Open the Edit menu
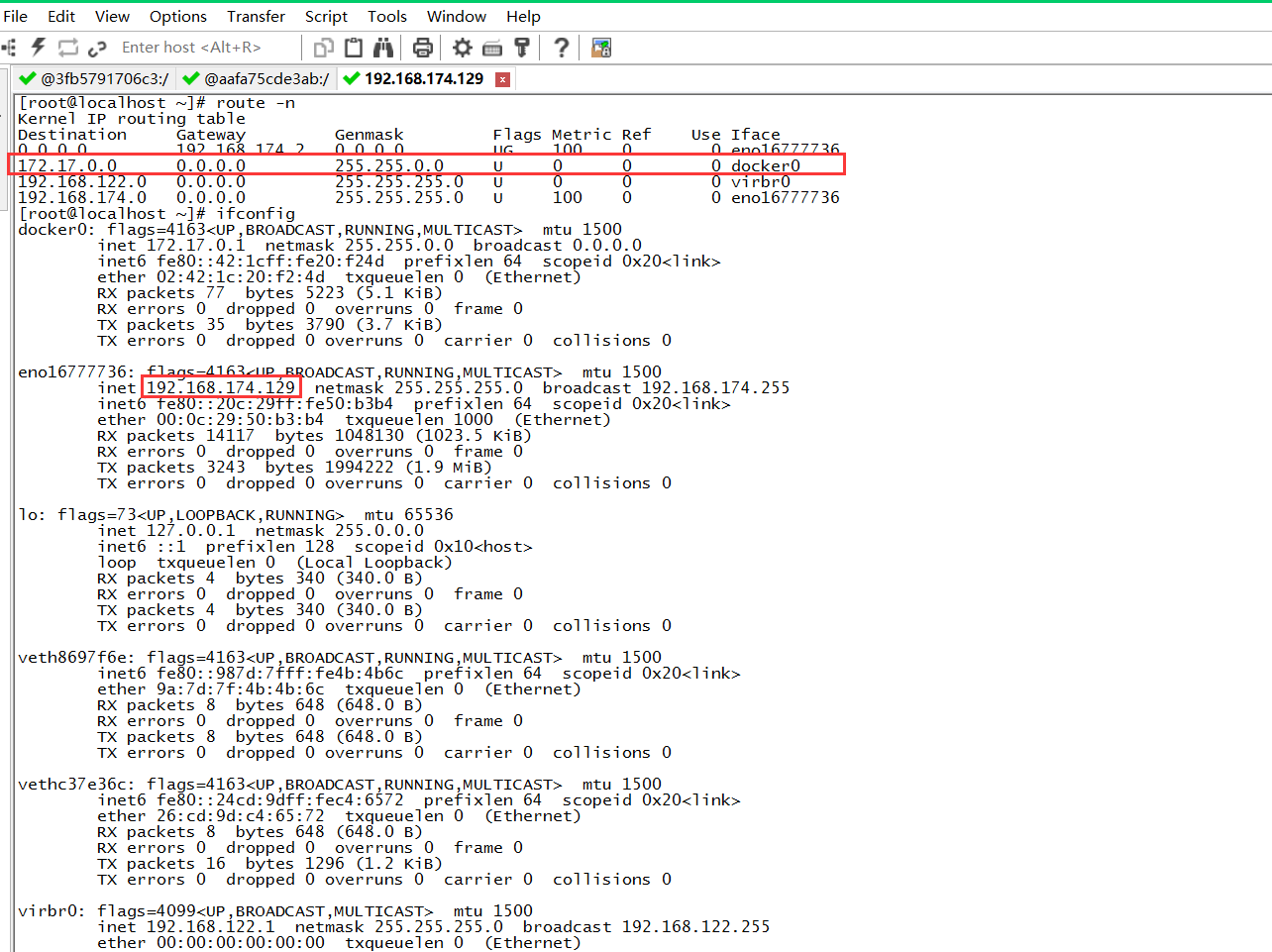 click(61, 16)
